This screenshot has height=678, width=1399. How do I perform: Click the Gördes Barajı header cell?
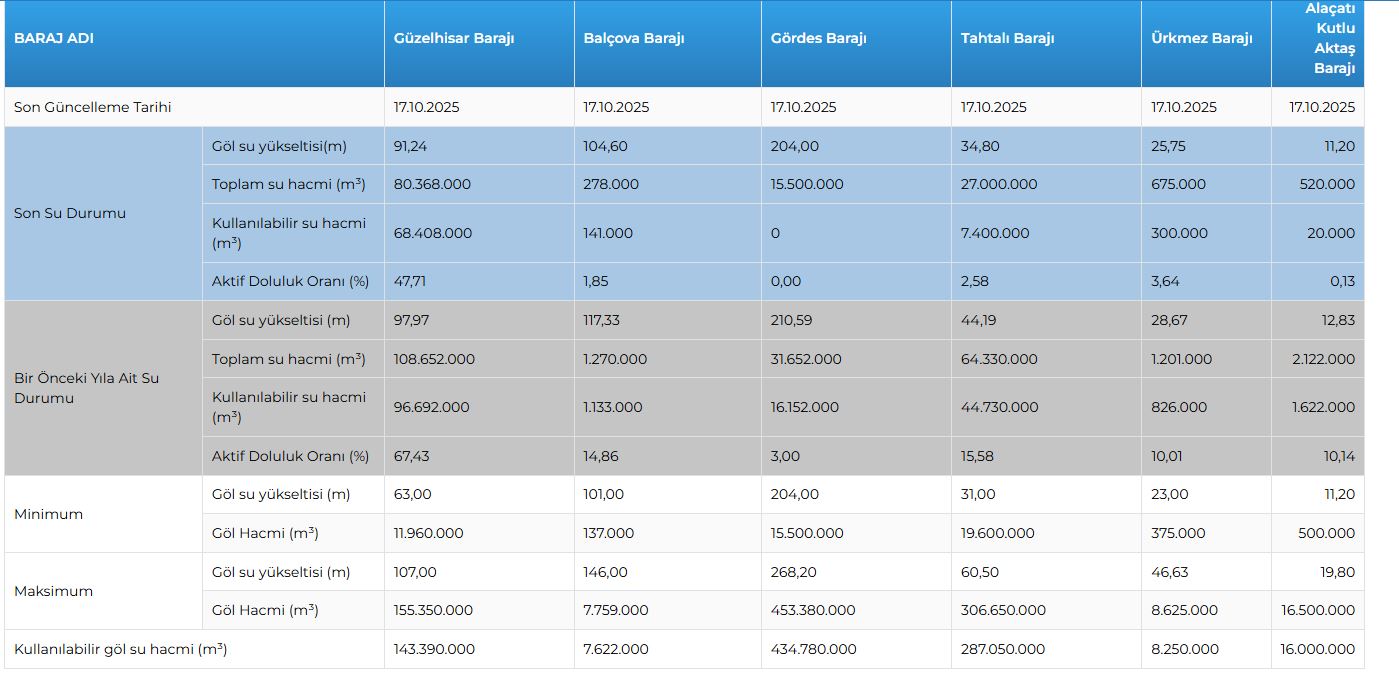pyautogui.click(x=818, y=39)
